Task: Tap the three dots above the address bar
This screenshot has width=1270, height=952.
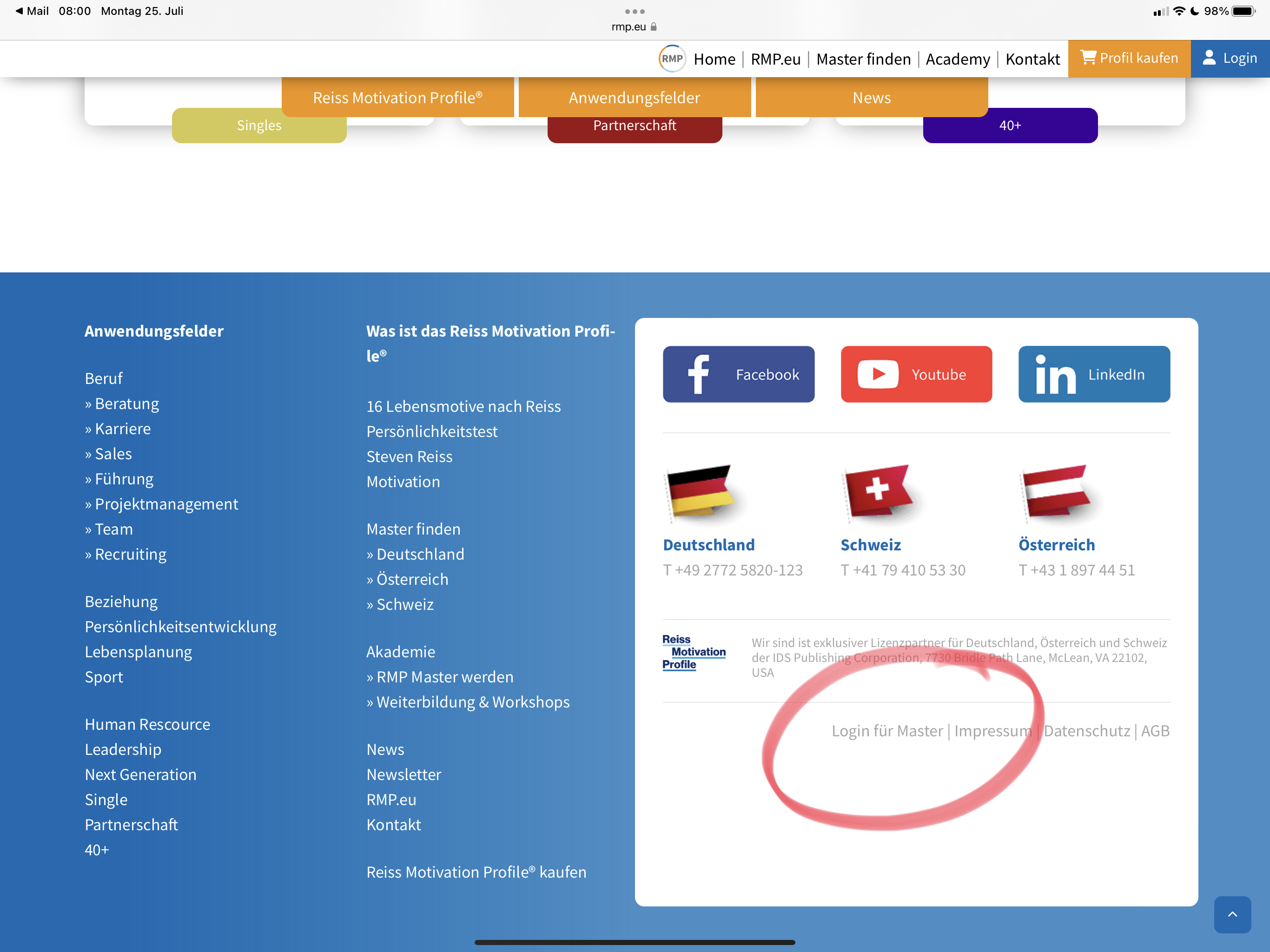Action: tap(635, 12)
